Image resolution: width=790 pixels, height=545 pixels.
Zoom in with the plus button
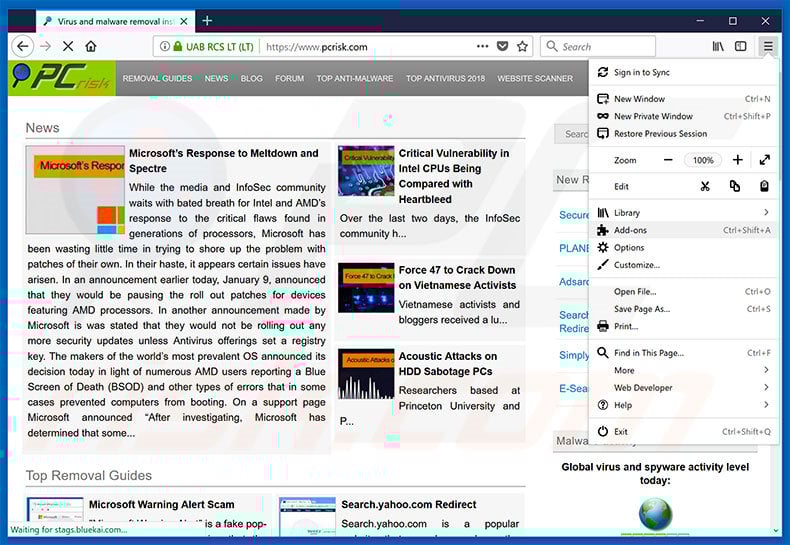[738, 160]
